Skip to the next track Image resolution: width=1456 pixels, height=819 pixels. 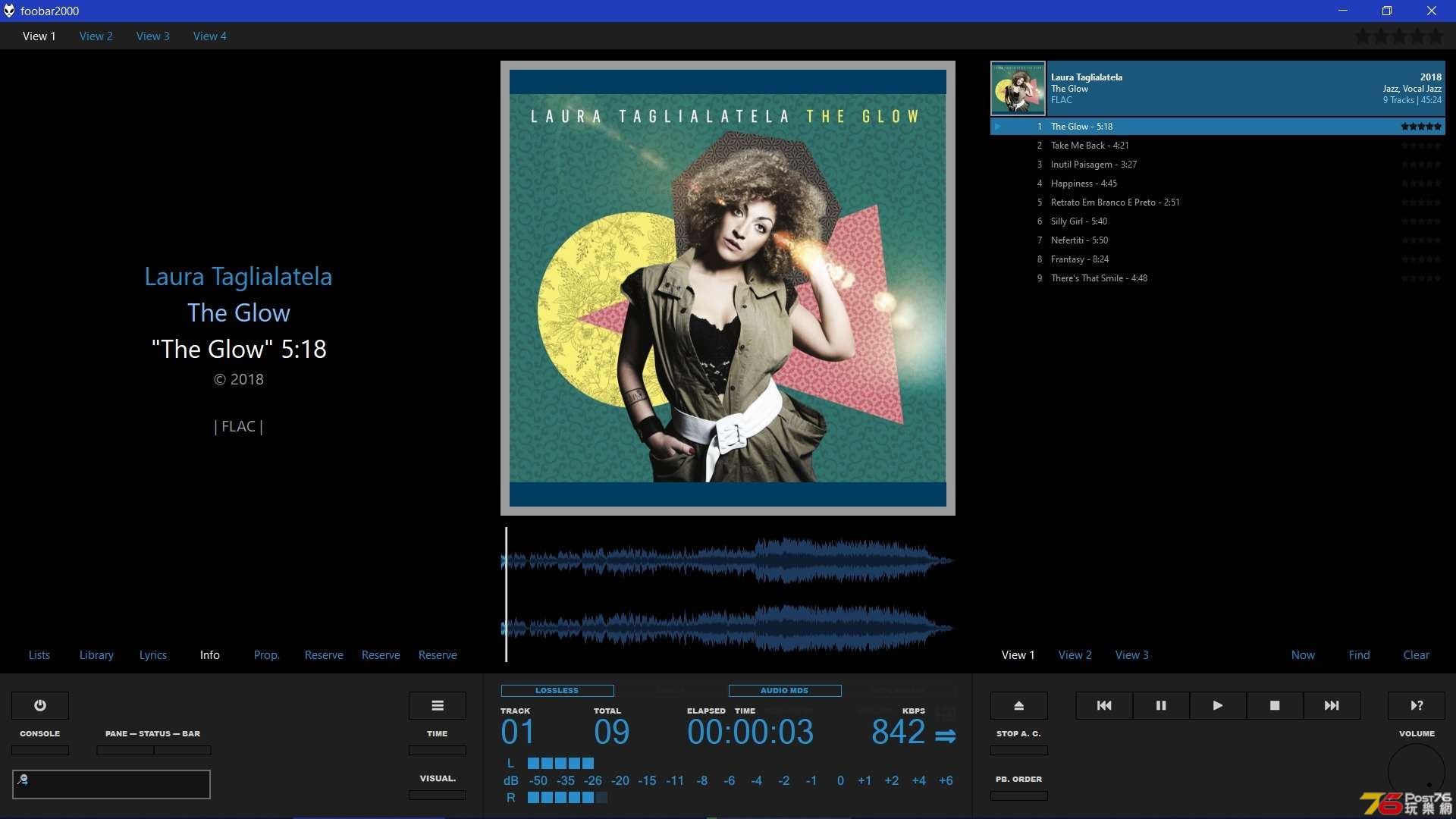pyautogui.click(x=1332, y=705)
